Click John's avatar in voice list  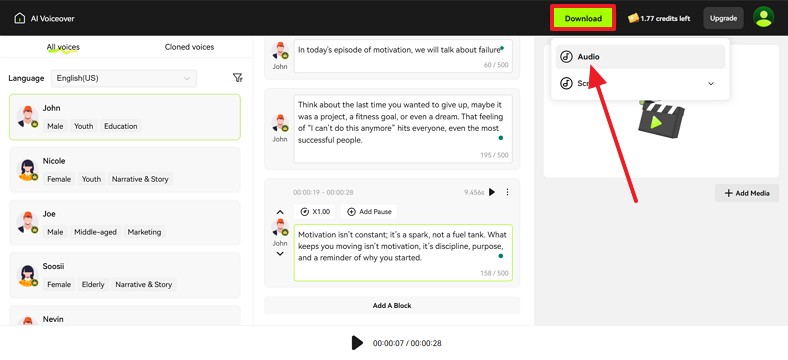coord(28,117)
